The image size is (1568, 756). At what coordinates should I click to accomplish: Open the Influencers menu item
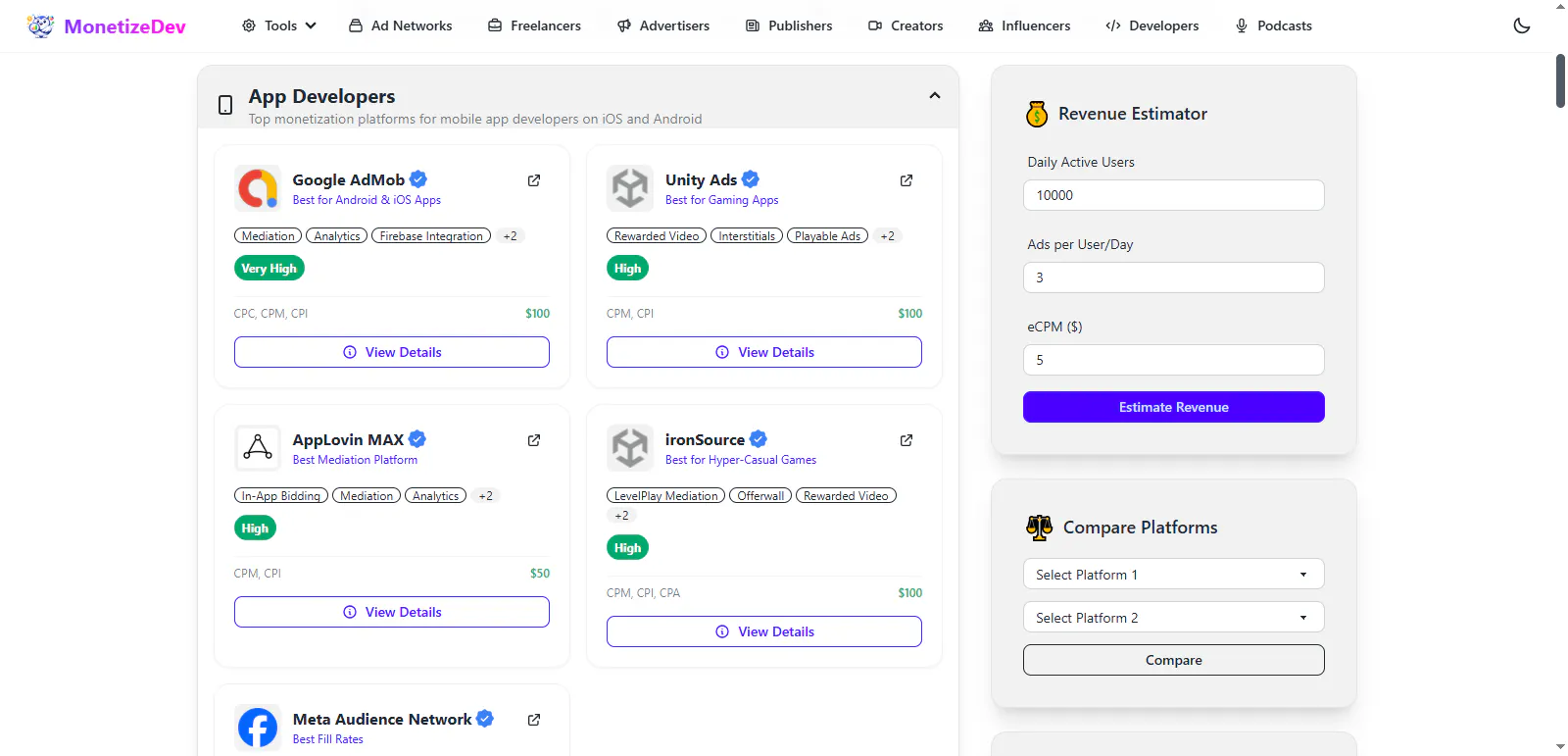click(x=1024, y=25)
